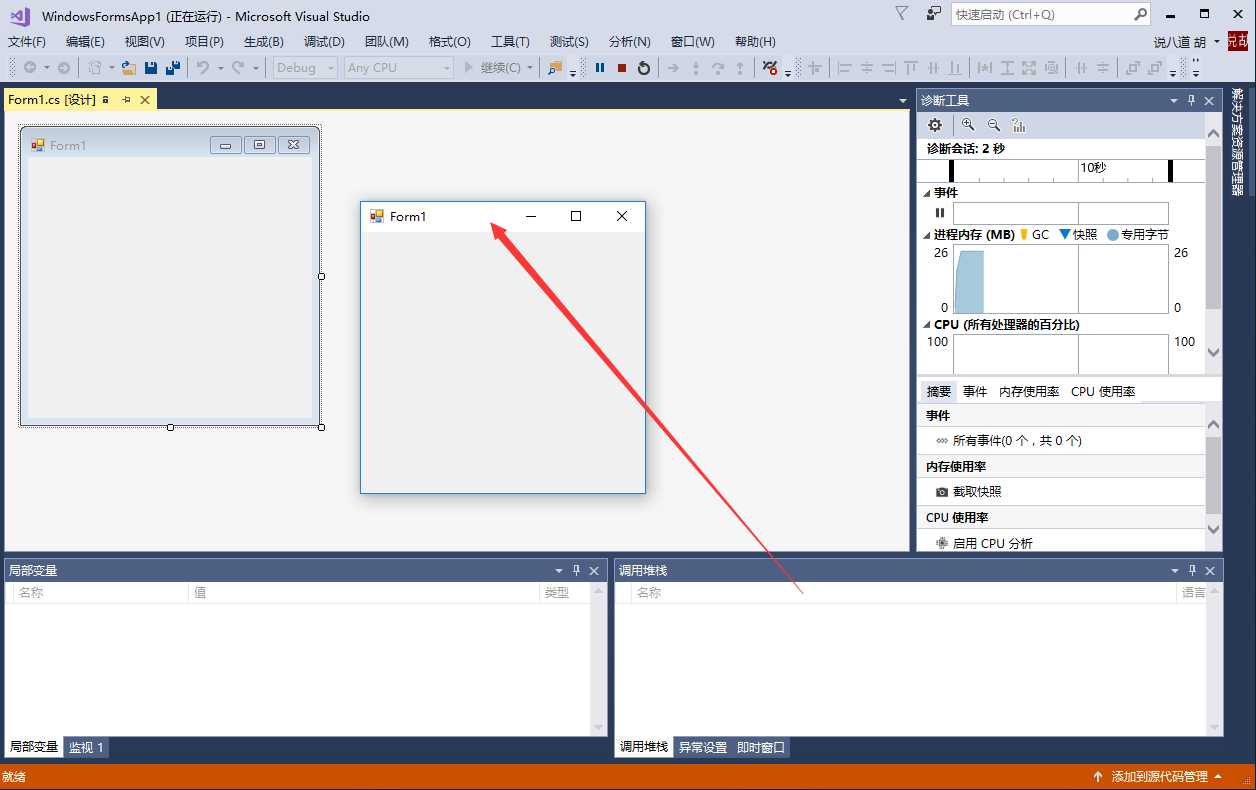The width and height of the screenshot is (1256, 790).
Task: Zoom in on diagnostics timeline
Action: coord(968,125)
